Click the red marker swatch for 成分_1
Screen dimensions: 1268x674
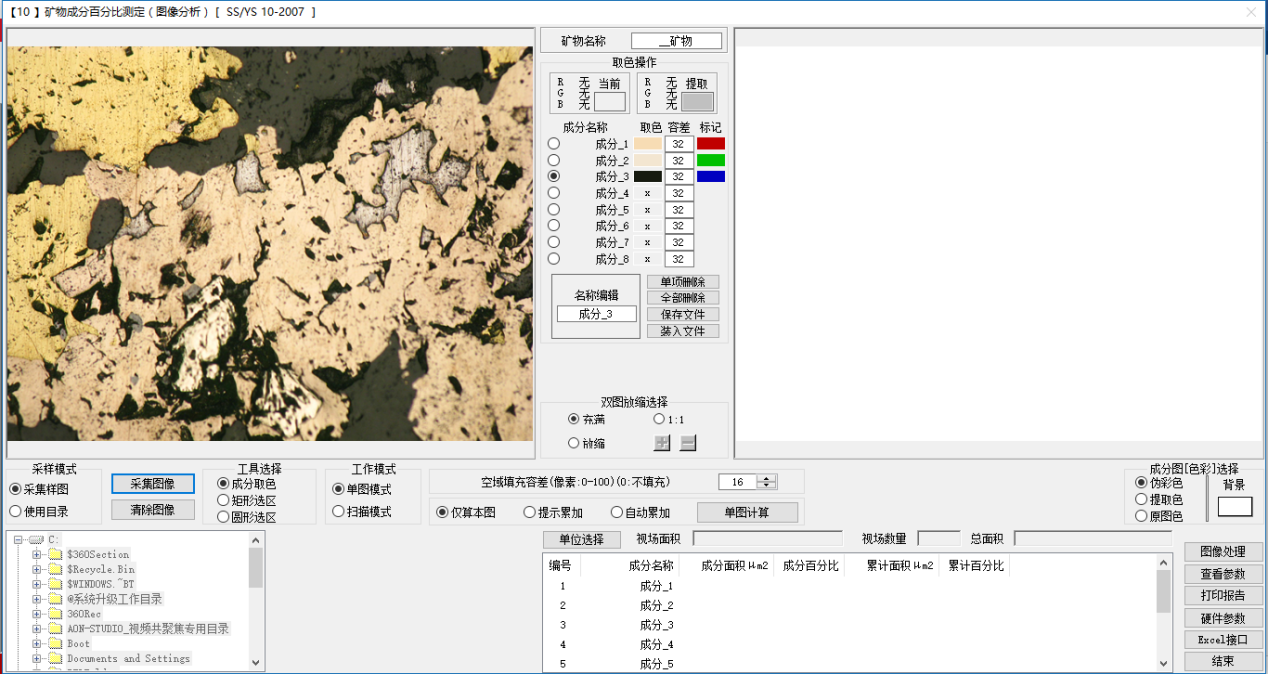click(711, 144)
